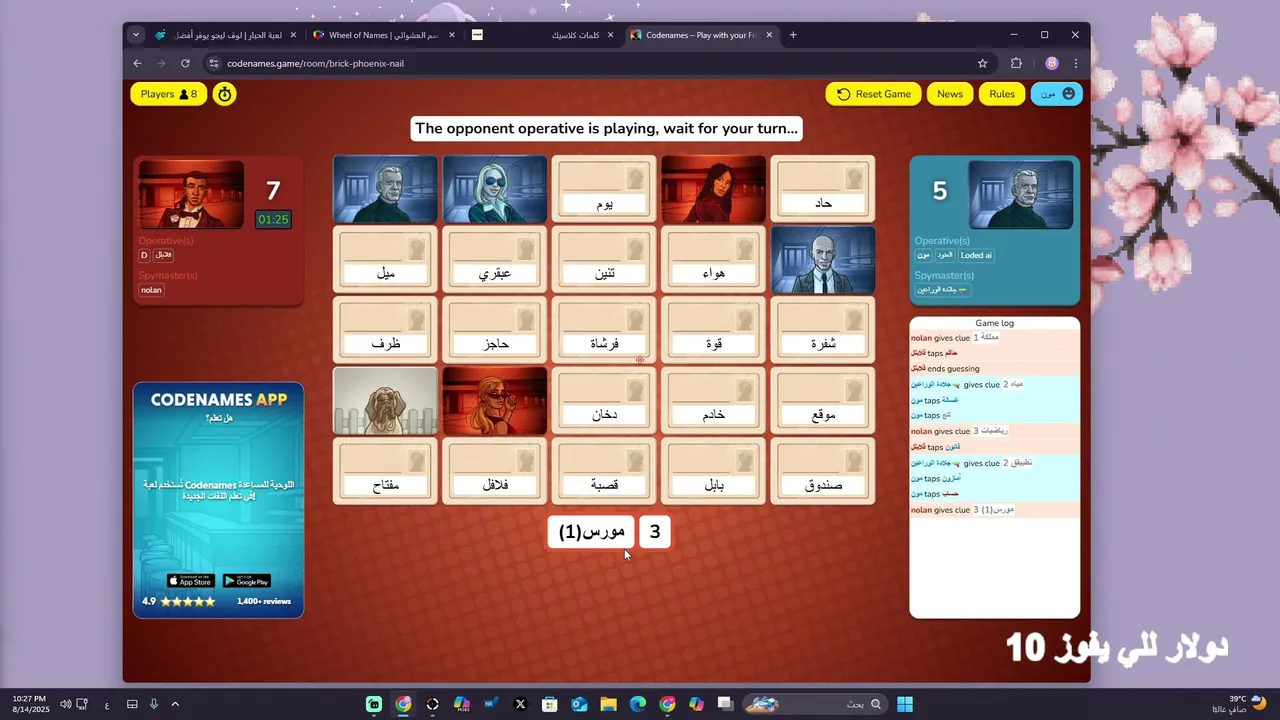Tap the شفرة card
Screen dimensions: 1280x720
pyautogui.click(x=823, y=330)
